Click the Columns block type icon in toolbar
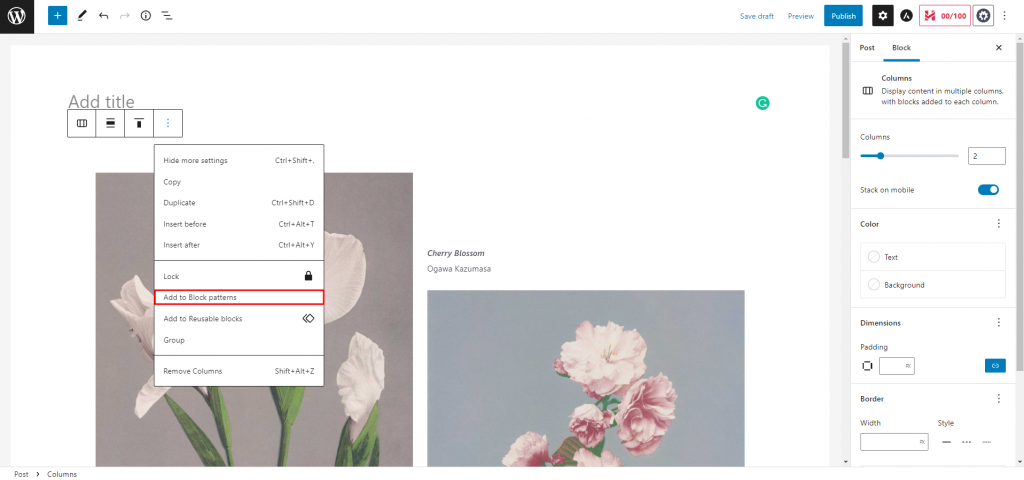 click(82, 123)
